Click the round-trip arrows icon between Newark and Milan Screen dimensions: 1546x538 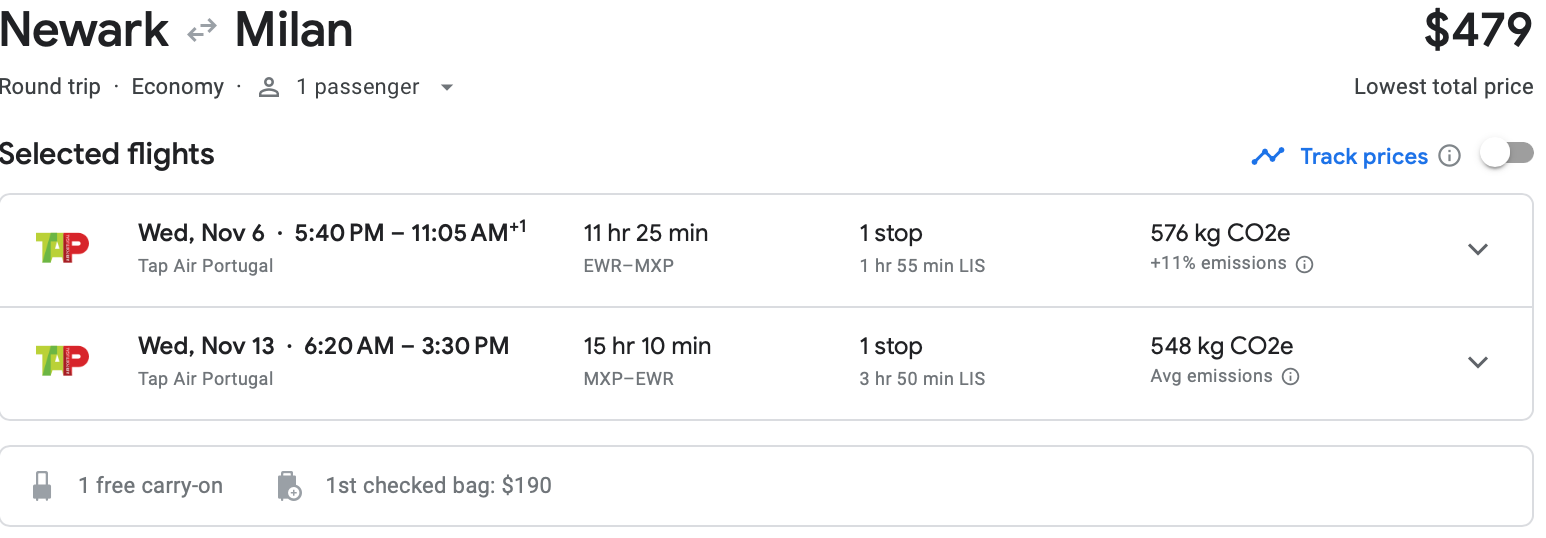[202, 32]
